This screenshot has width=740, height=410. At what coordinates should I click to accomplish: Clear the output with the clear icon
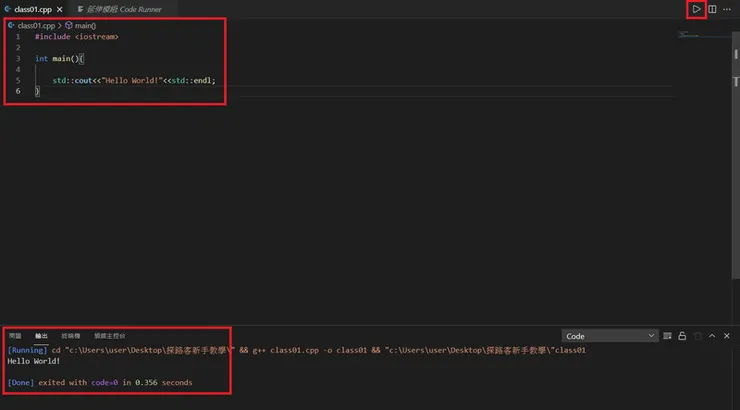click(667, 336)
